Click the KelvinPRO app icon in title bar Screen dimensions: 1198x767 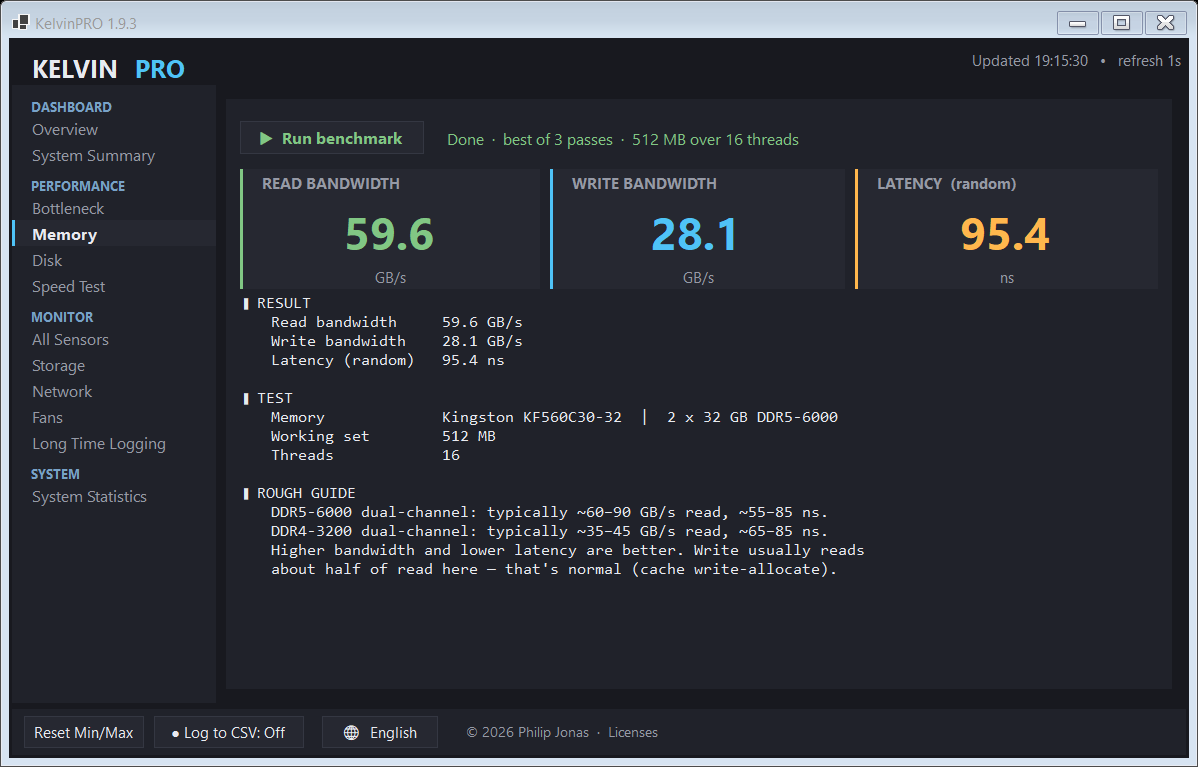point(21,23)
